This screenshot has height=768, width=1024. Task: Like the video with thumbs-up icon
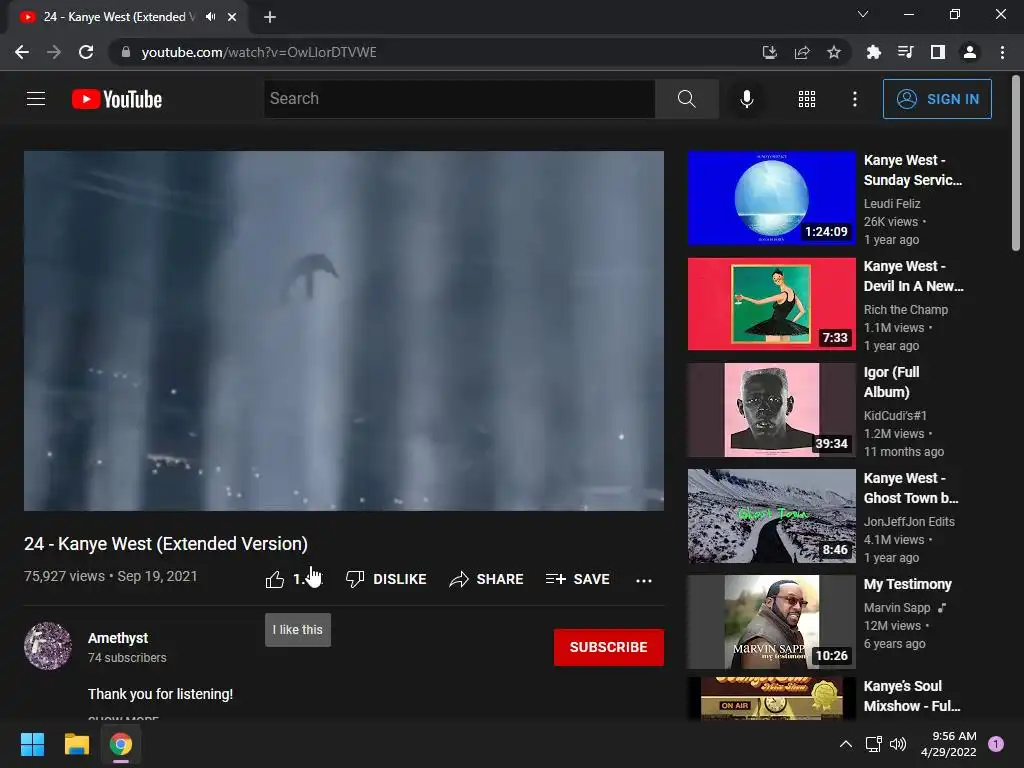tap(275, 579)
